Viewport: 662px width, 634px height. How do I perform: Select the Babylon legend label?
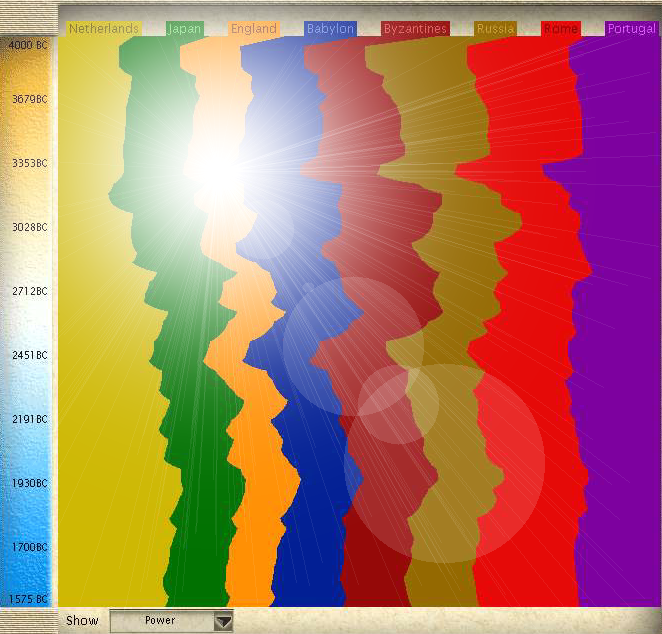coord(330,29)
